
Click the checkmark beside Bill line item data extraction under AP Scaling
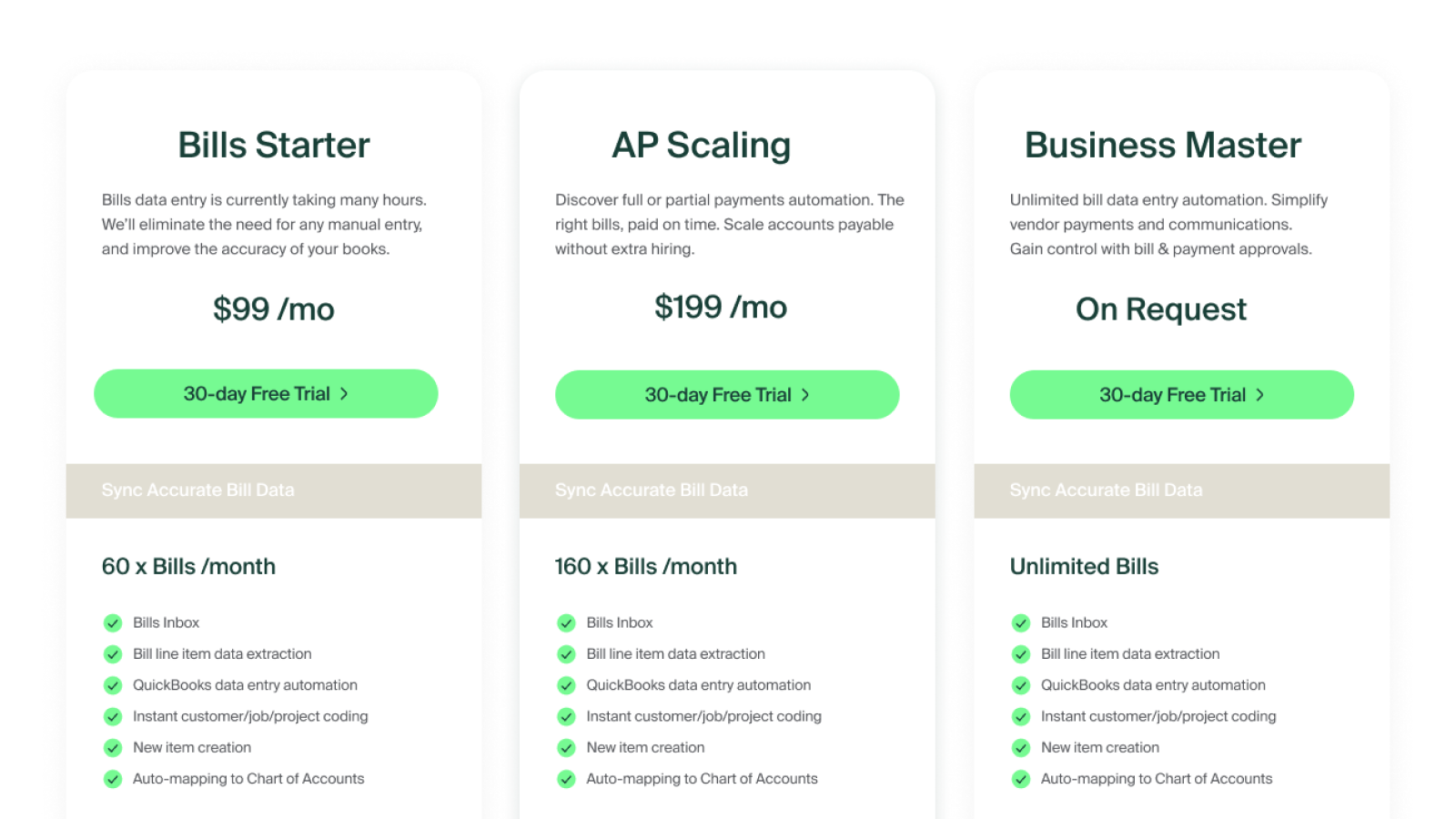click(566, 653)
